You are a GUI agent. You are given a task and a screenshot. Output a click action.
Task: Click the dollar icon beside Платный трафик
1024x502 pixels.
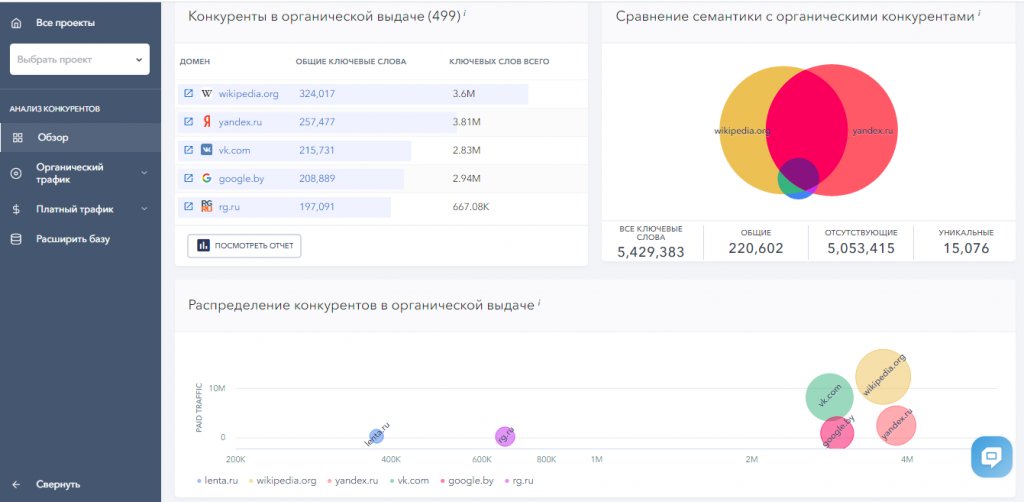coord(16,210)
